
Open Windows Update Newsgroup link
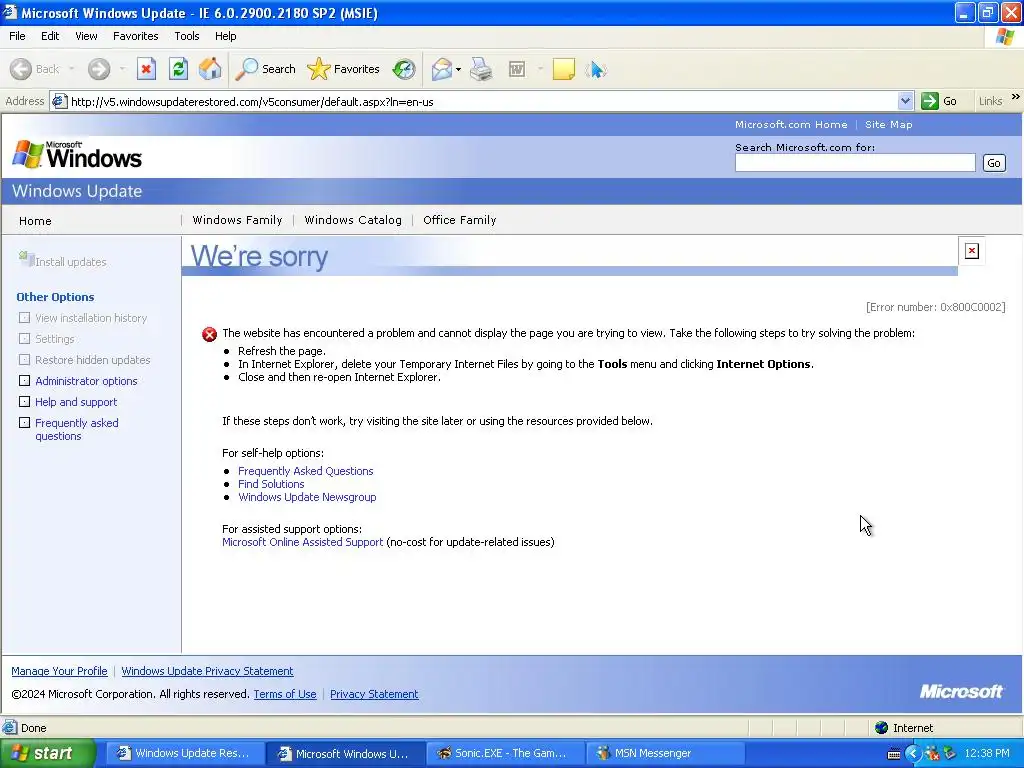pyautogui.click(x=307, y=497)
